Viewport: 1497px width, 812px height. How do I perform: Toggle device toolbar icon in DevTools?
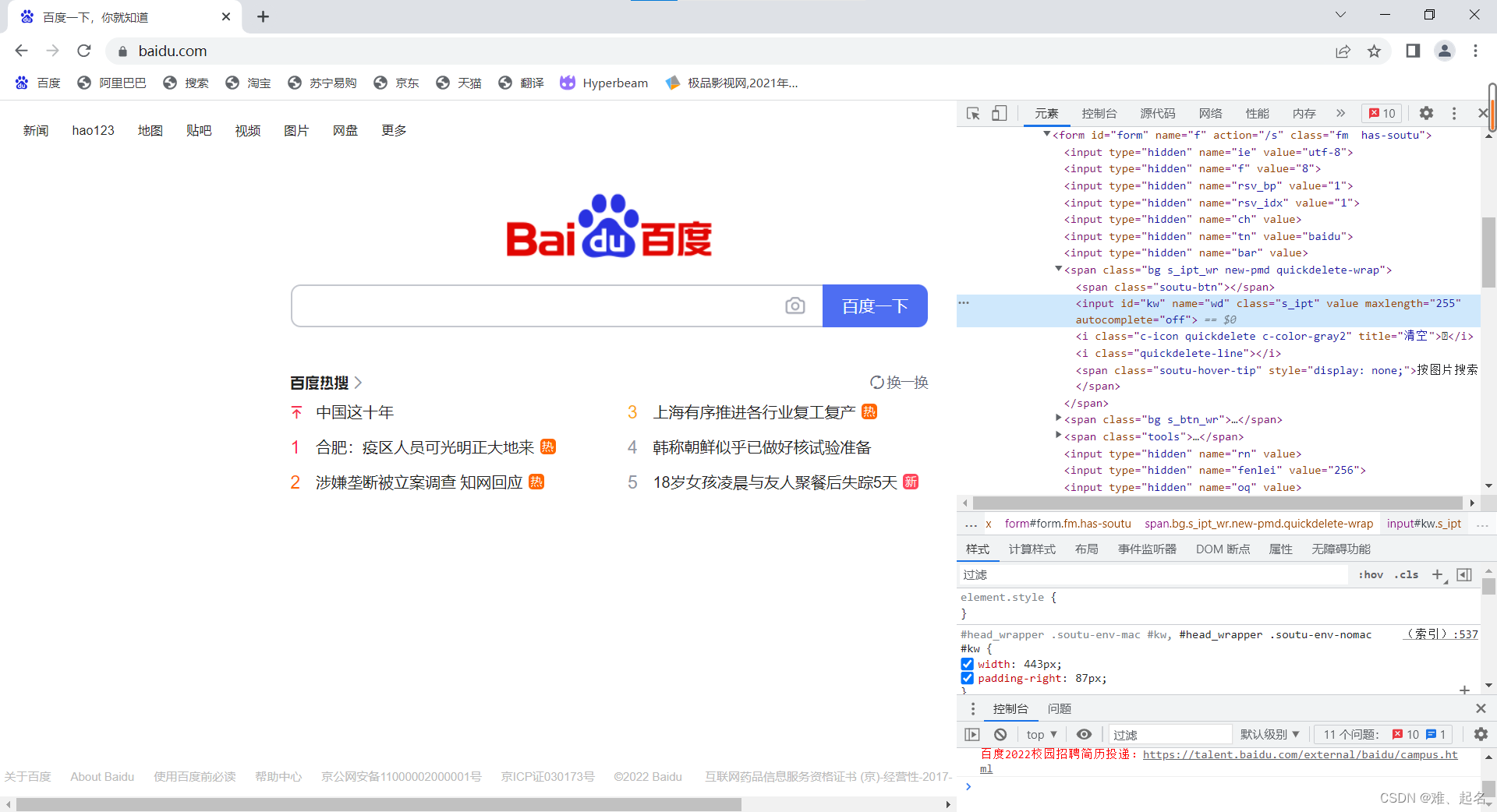(x=999, y=114)
